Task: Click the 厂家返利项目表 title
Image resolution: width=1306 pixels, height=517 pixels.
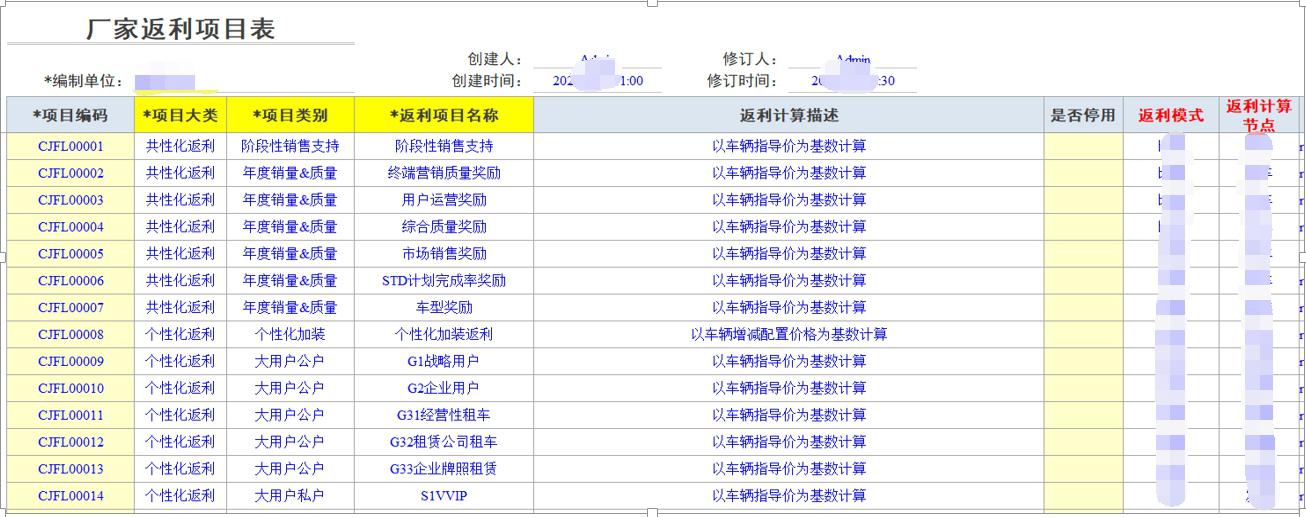Action: [181, 29]
